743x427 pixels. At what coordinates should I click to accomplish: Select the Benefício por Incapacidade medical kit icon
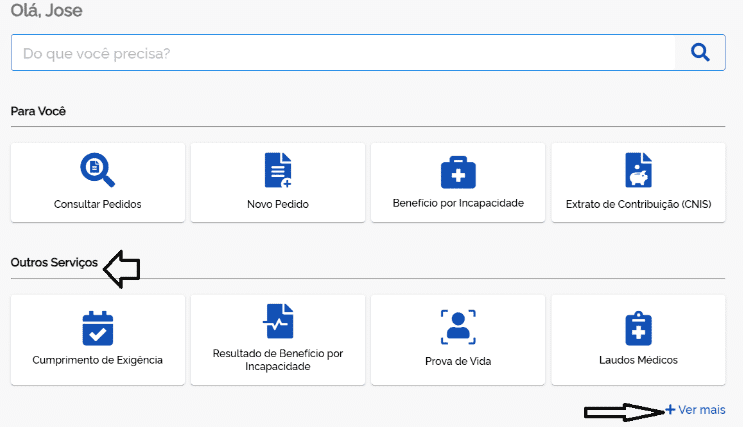(458, 172)
